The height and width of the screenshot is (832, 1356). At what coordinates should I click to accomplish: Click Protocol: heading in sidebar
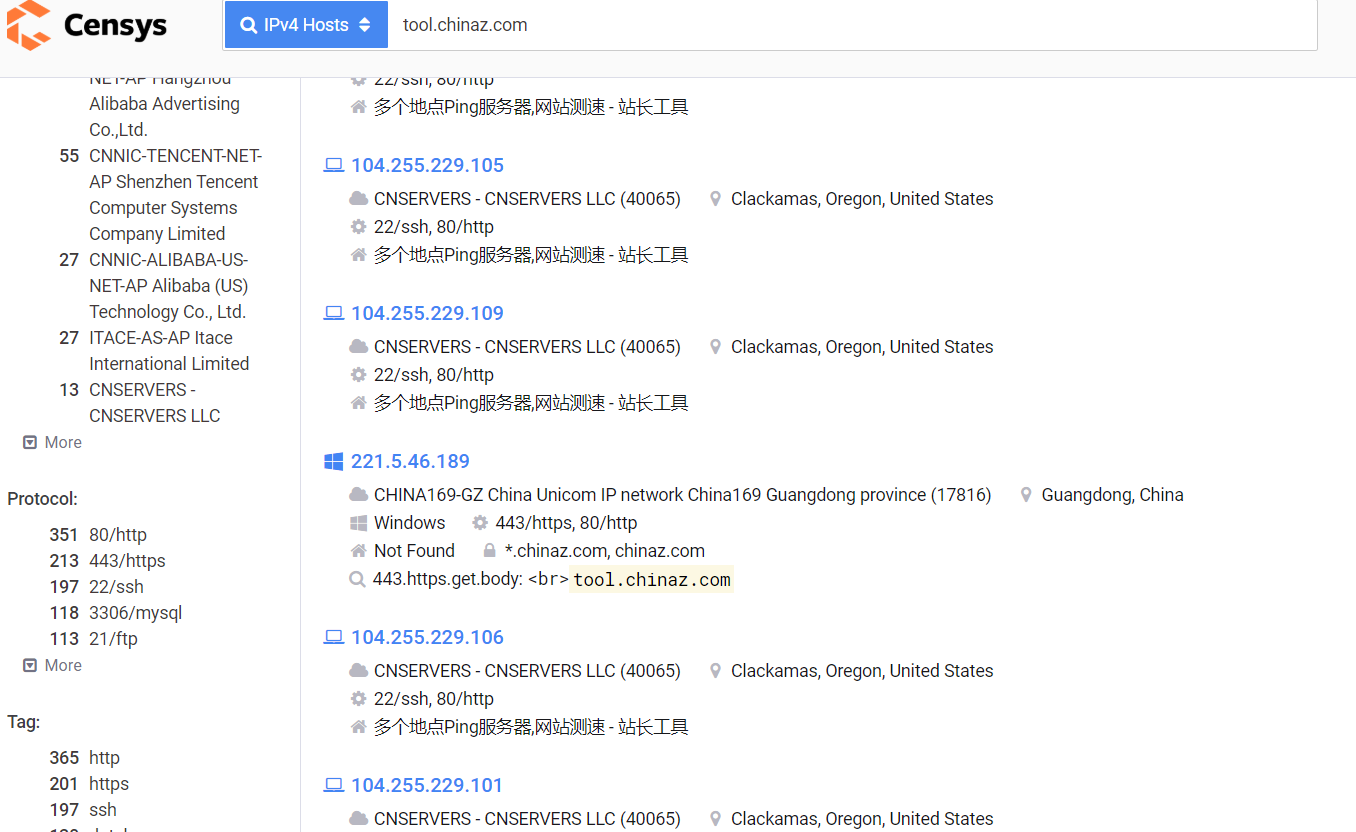42,499
